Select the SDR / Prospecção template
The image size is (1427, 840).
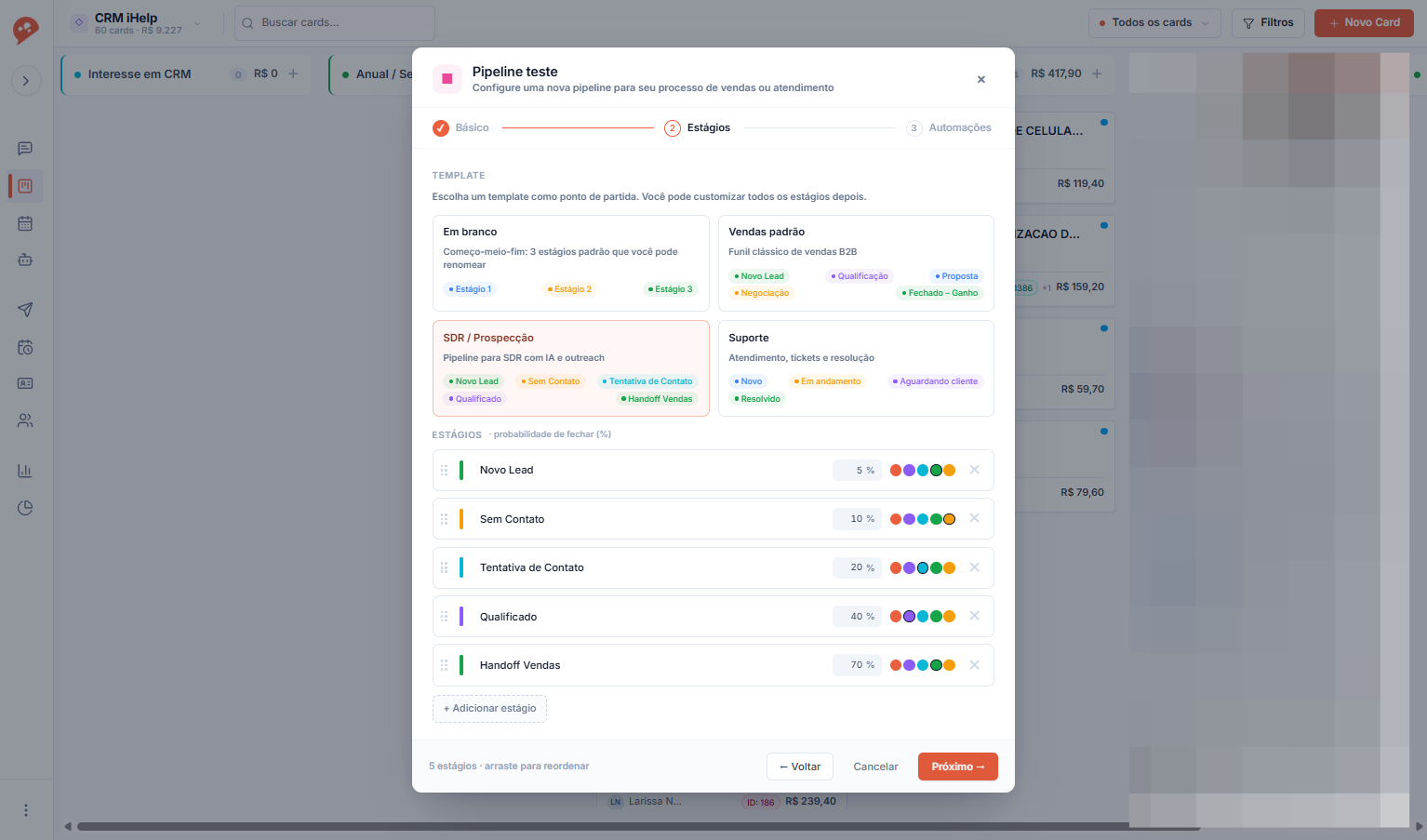pos(571,368)
